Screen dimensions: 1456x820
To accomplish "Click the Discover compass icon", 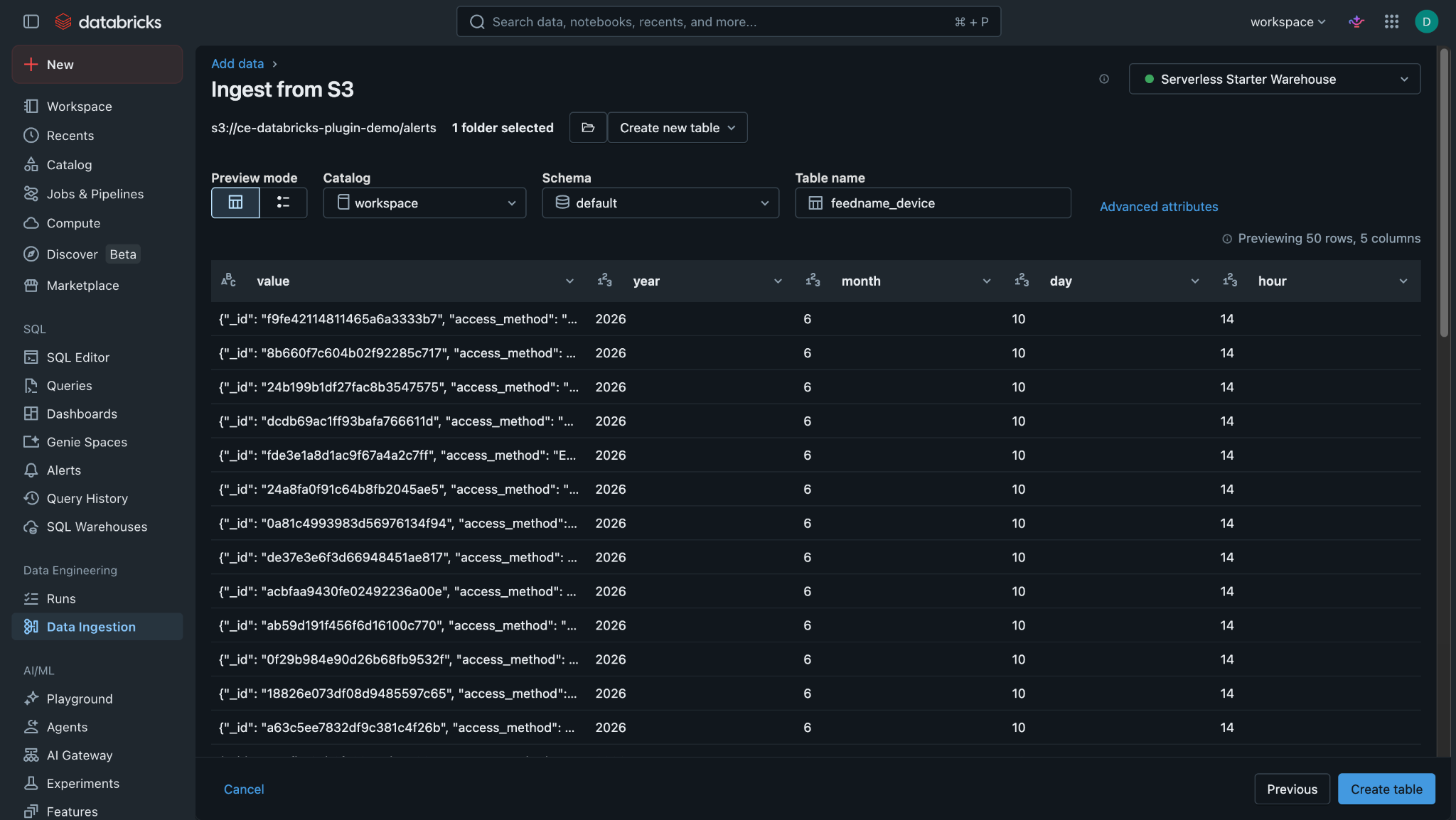I will (x=31, y=254).
